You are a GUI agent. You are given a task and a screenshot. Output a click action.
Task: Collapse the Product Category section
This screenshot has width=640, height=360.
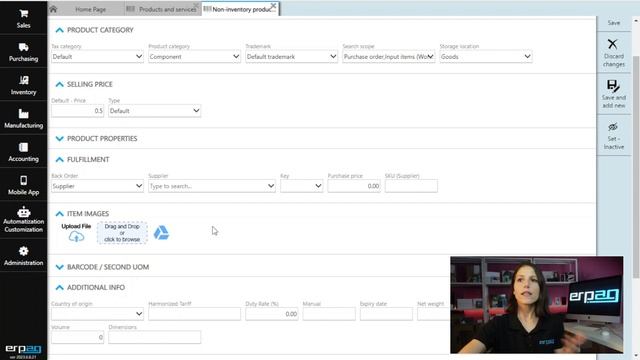click(60, 30)
